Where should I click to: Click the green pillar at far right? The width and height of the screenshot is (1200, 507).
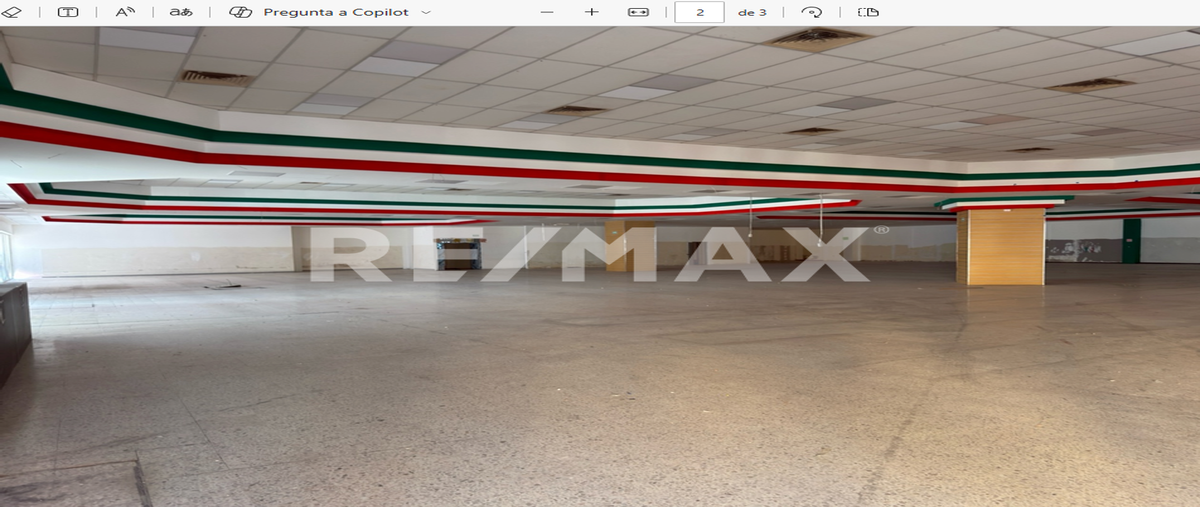[1131, 240]
